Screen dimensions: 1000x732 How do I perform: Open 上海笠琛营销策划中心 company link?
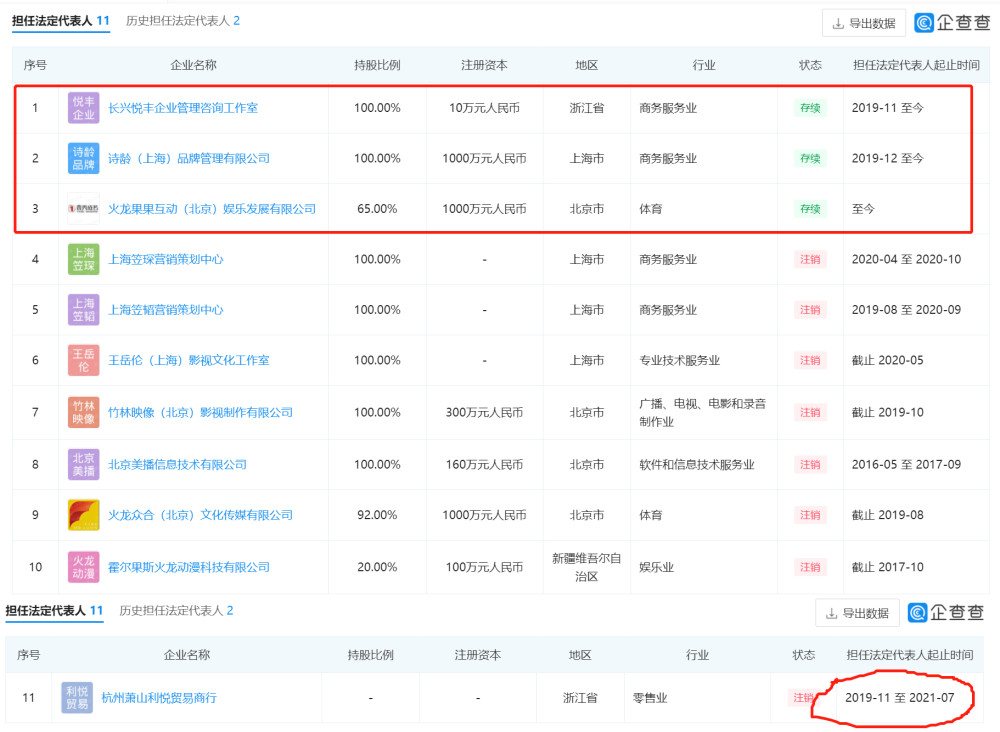(166, 260)
